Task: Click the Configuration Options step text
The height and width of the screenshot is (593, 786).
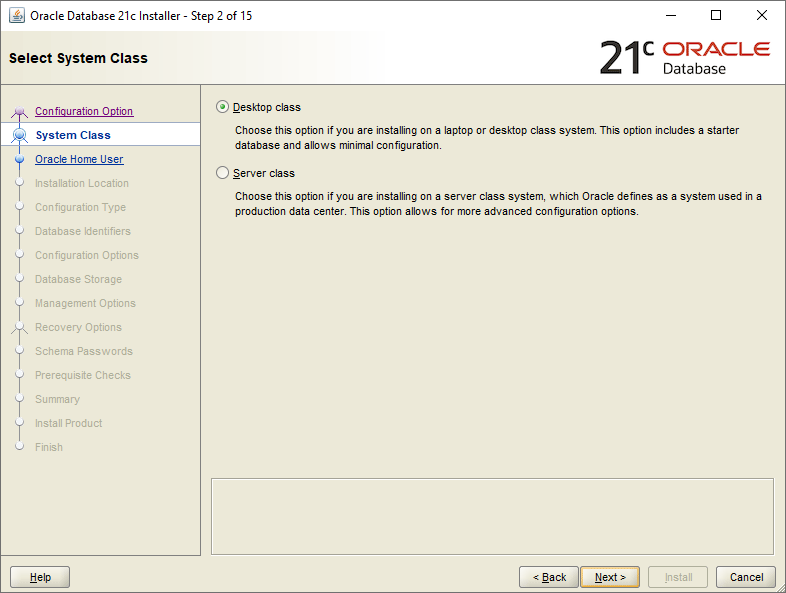Action: point(87,256)
